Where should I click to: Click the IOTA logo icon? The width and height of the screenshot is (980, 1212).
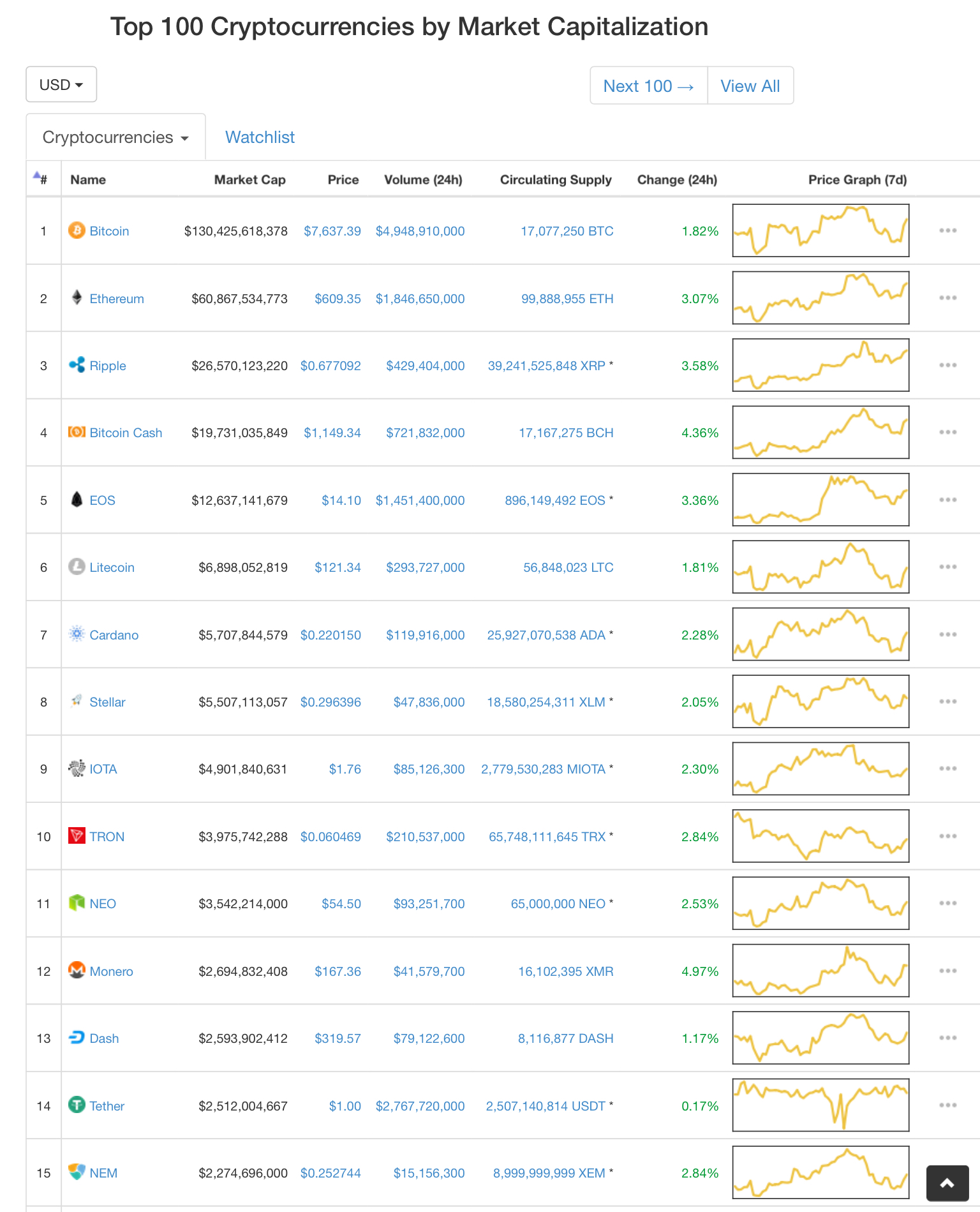pyautogui.click(x=77, y=768)
